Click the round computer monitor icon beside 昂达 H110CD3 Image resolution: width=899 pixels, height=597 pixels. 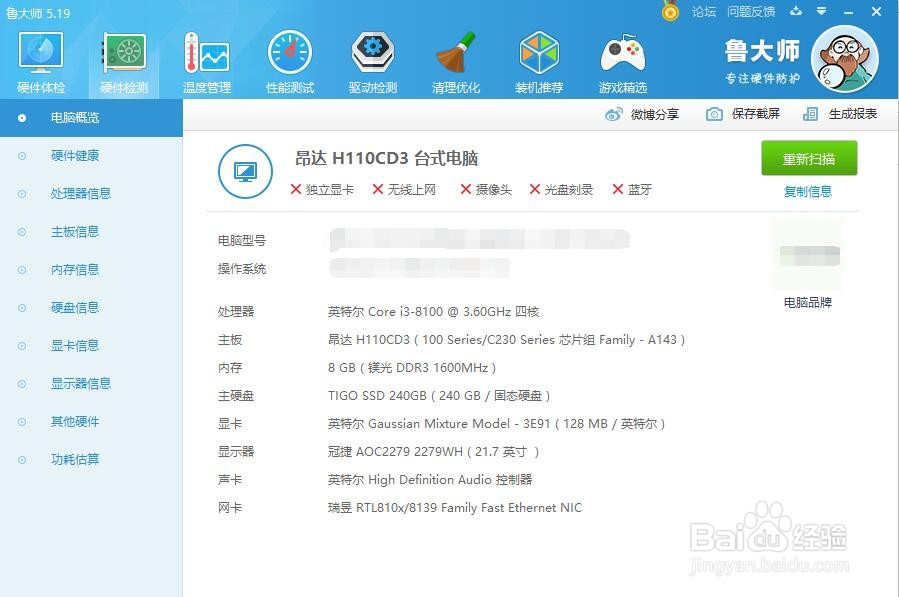pyautogui.click(x=245, y=171)
